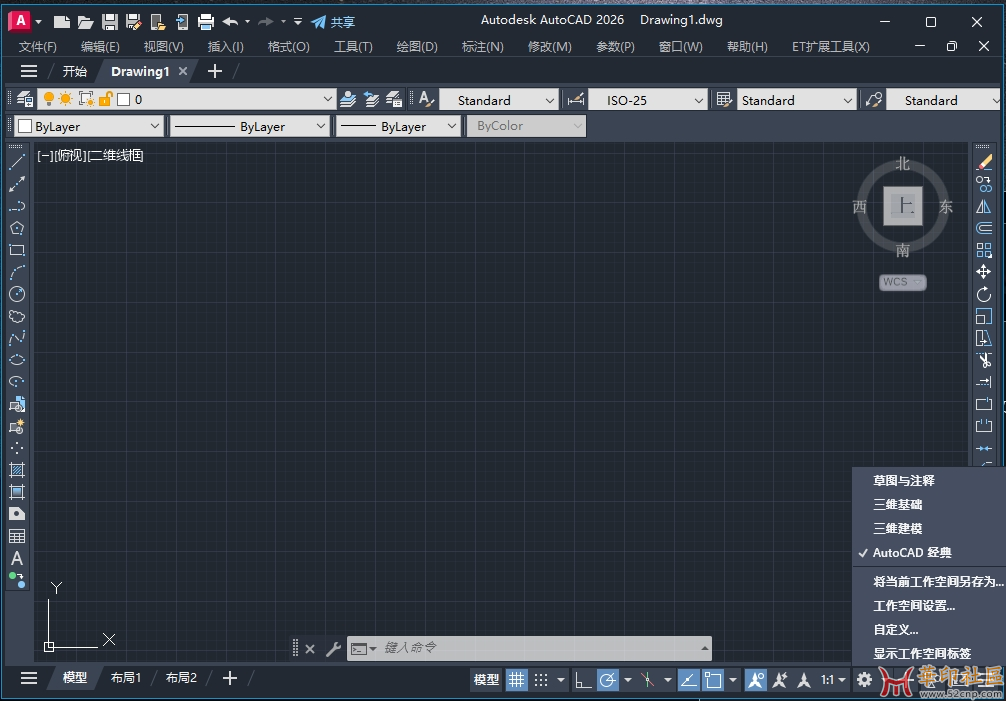Select the Spline tool
1006x701 pixels.
point(17,338)
